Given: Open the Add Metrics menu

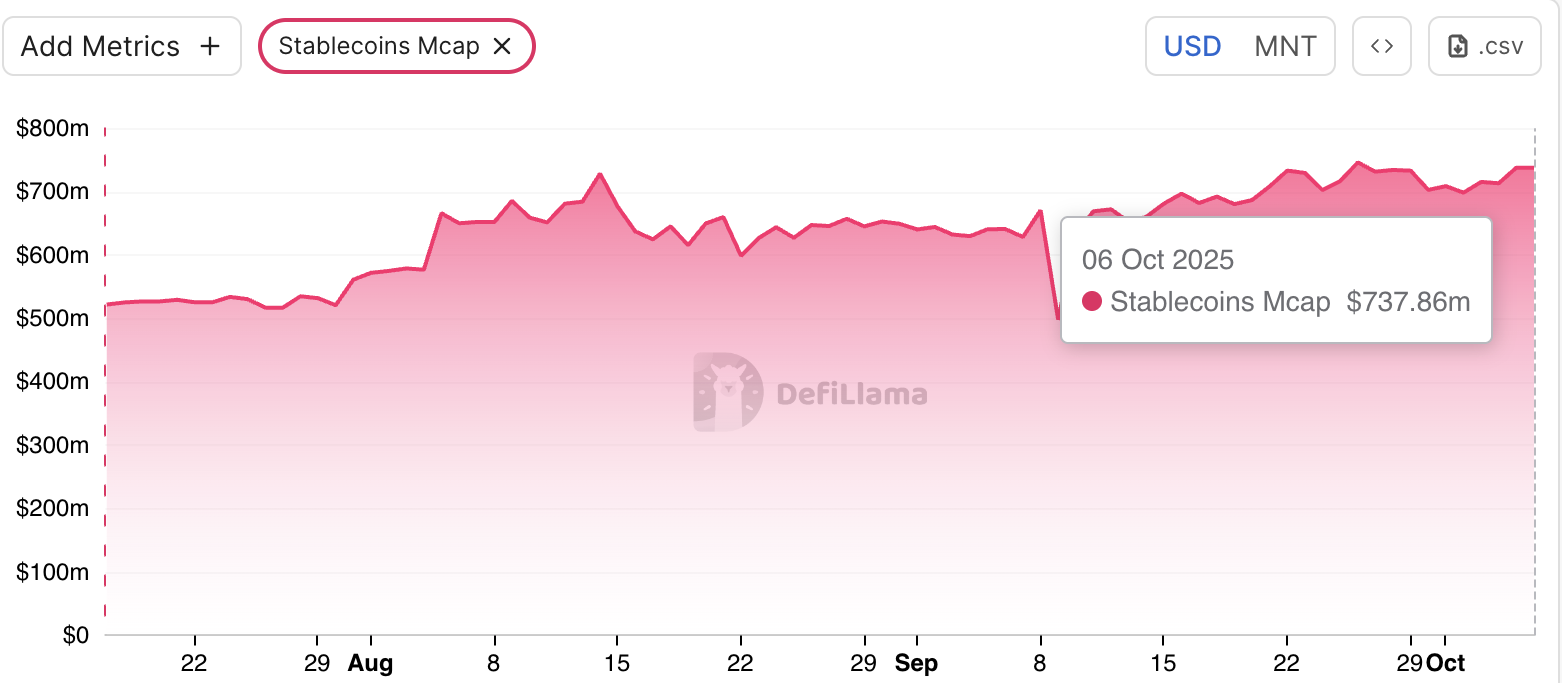Looking at the screenshot, I should (121, 46).
